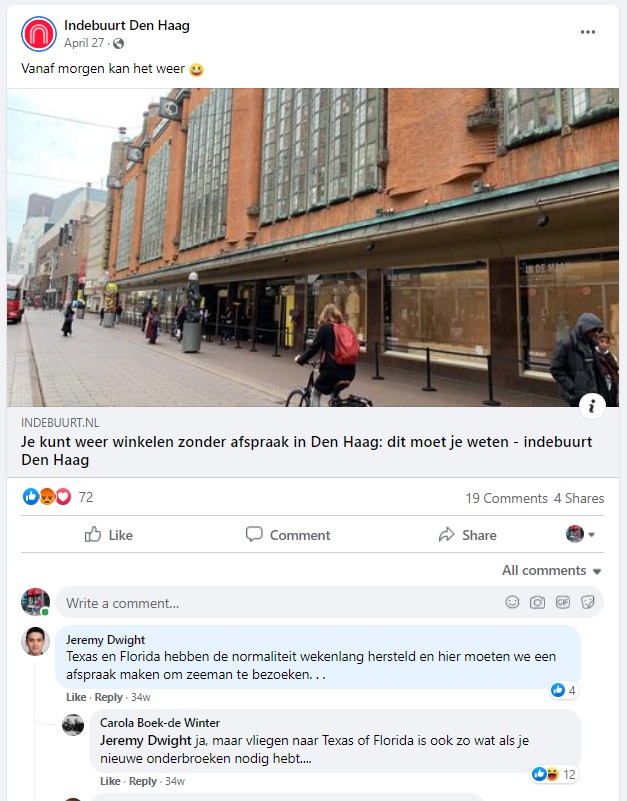Attach a photo using the camera icon

click(x=537, y=602)
